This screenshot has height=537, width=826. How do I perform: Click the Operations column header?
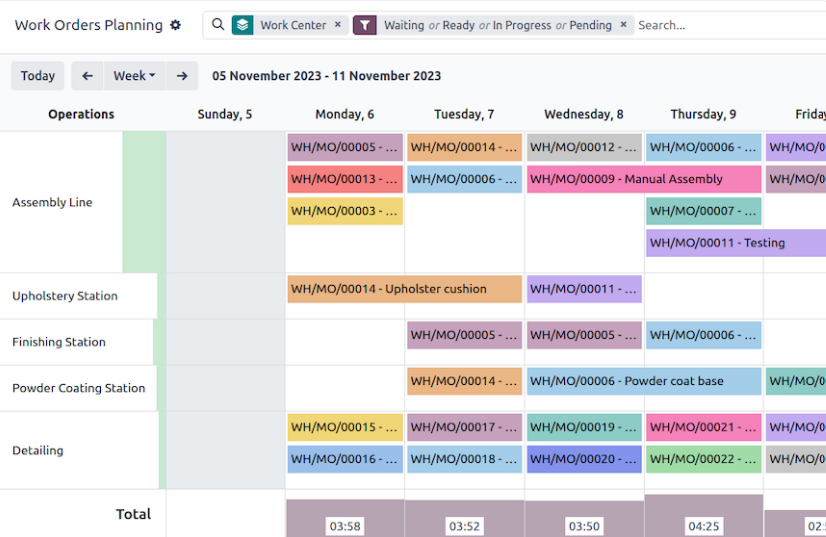point(81,114)
